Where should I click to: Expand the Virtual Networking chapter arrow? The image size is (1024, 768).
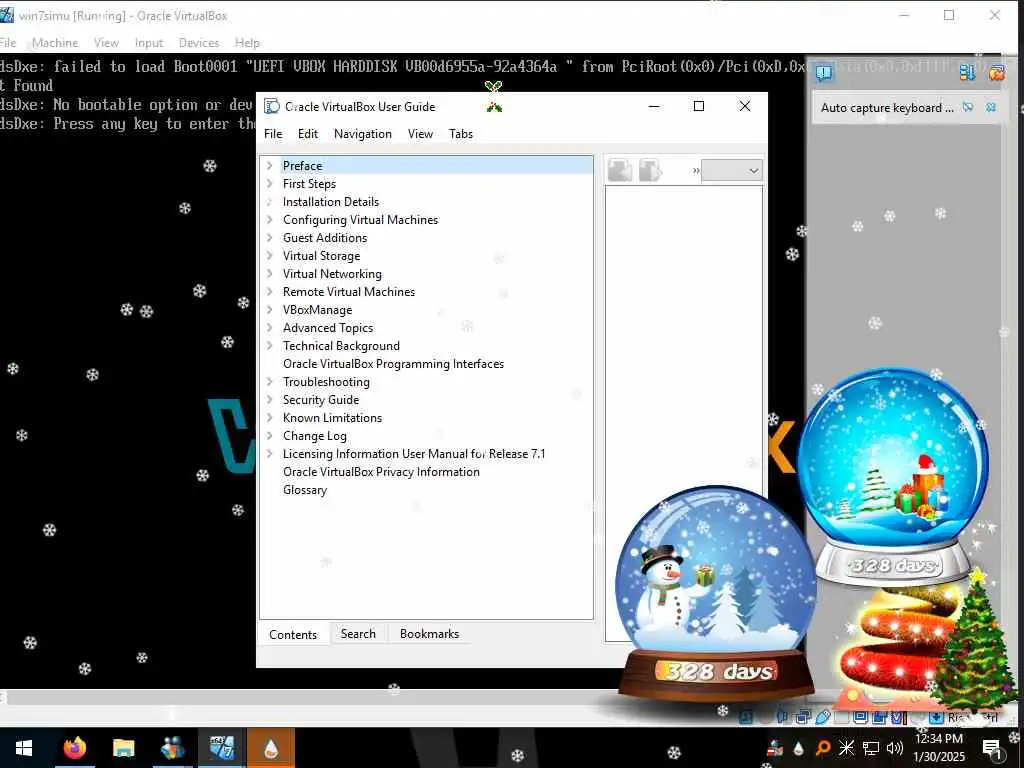tap(270, 274)
